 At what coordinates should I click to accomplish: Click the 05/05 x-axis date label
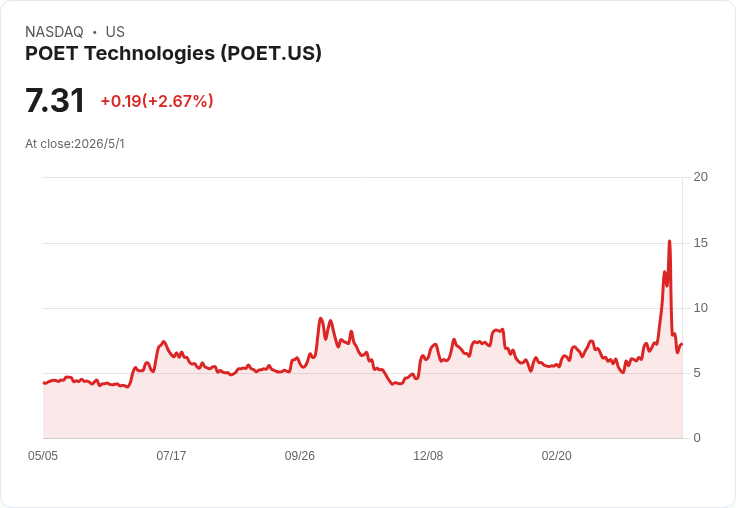click(43, 456)
